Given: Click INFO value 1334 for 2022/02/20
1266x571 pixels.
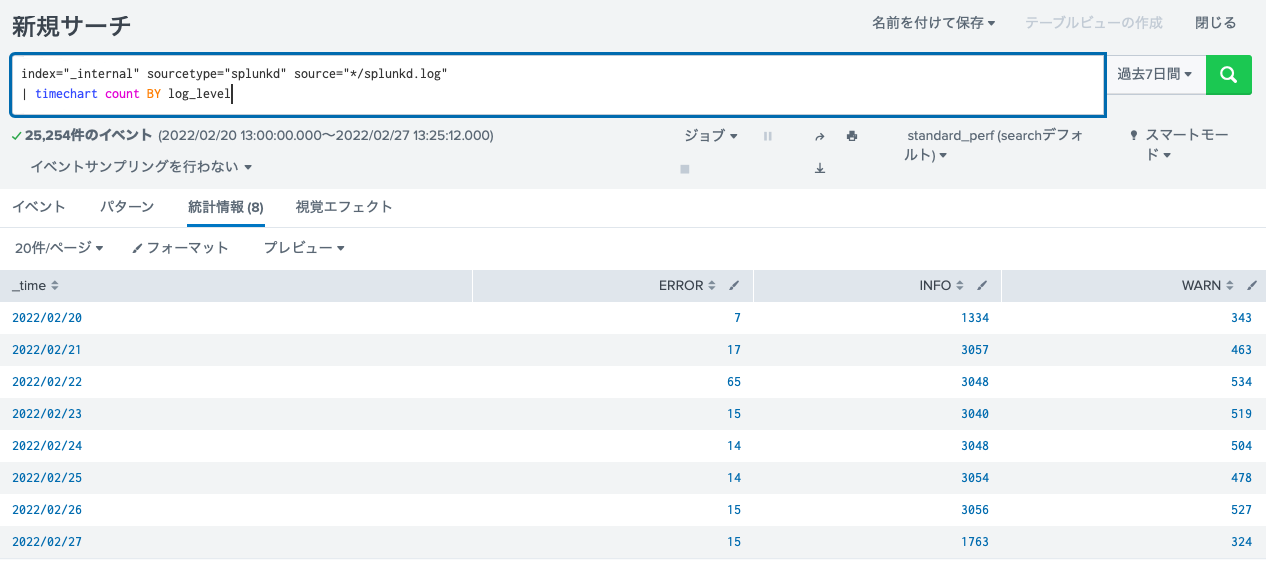Looking at the screenshot, I should [975, 318].
